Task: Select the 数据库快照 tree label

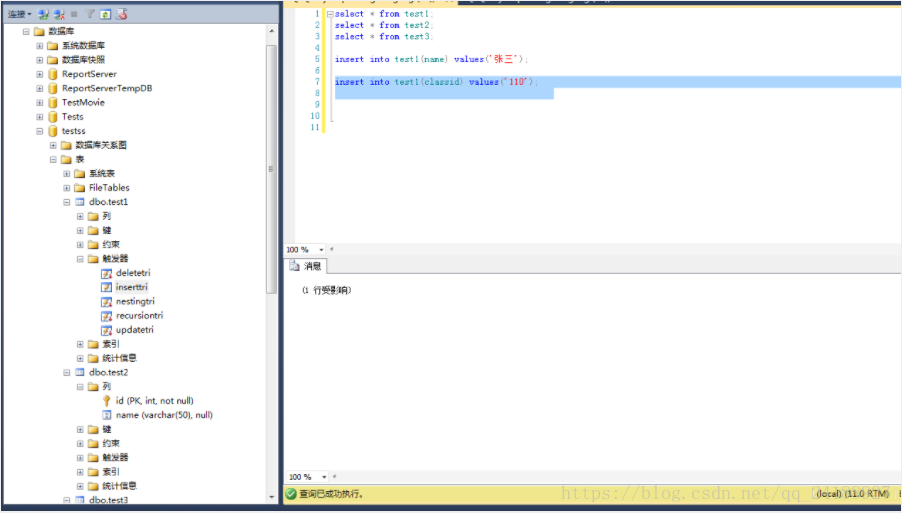Action: (83, 60)
